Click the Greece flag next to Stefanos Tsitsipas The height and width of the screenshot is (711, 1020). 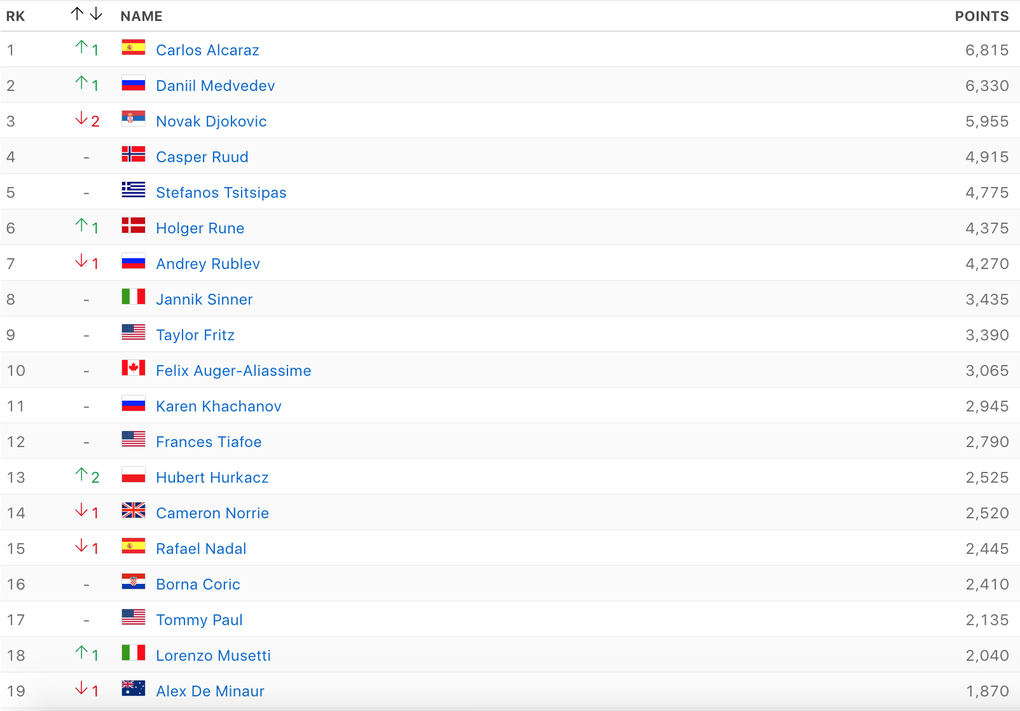pyautogui.click(x=133, y=190)
